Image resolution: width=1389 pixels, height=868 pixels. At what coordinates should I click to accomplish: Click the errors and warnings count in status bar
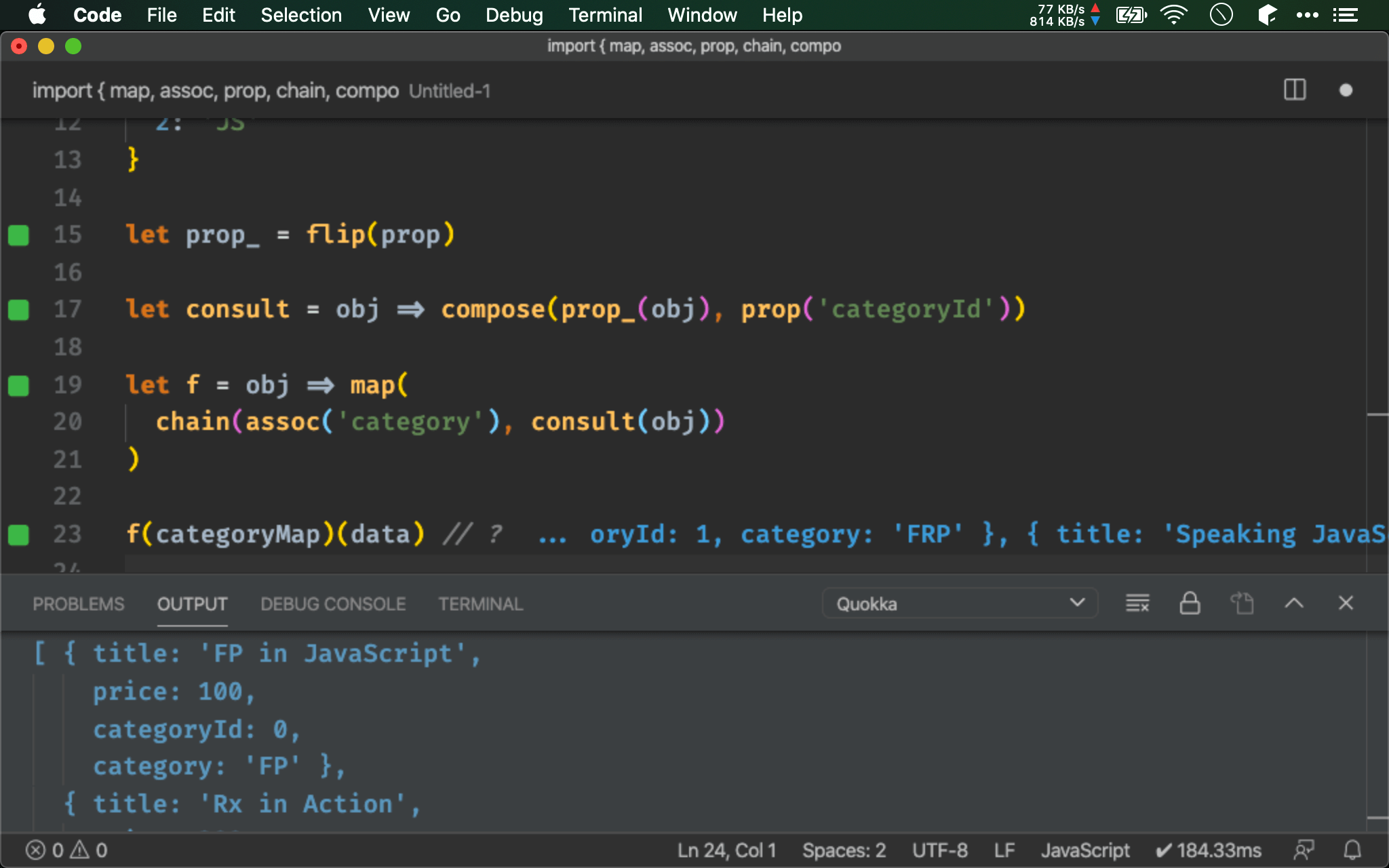(66, 850)
